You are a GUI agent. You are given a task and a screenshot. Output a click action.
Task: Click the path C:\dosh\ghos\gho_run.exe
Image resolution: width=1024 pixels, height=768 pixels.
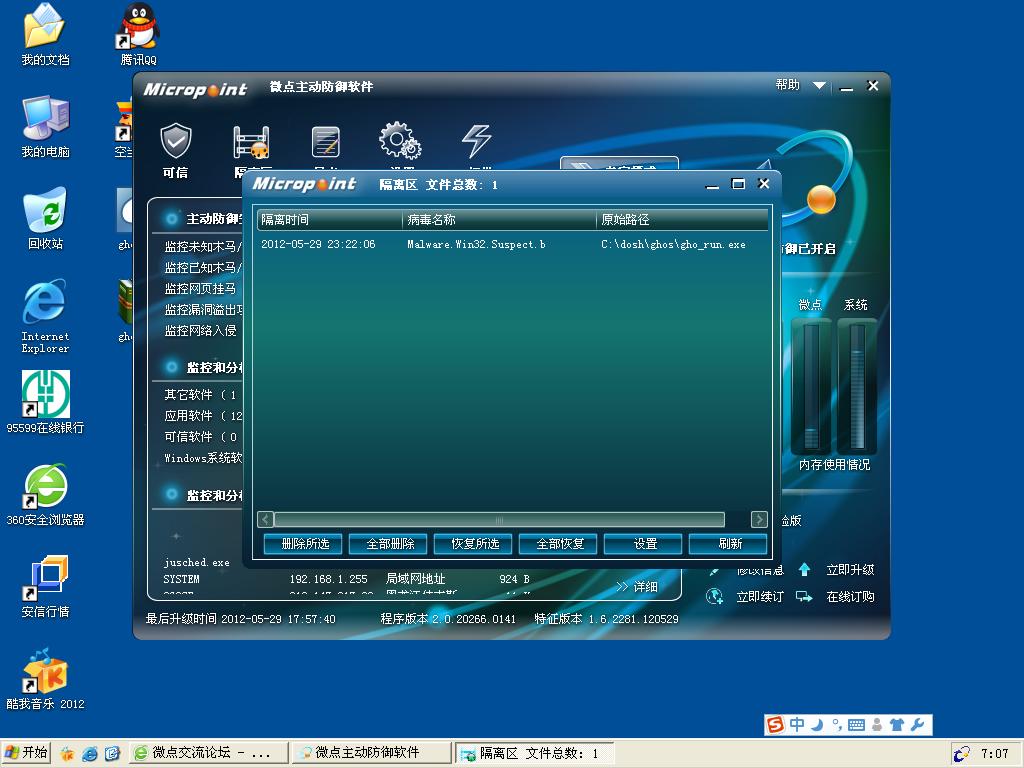pos(673,244)
